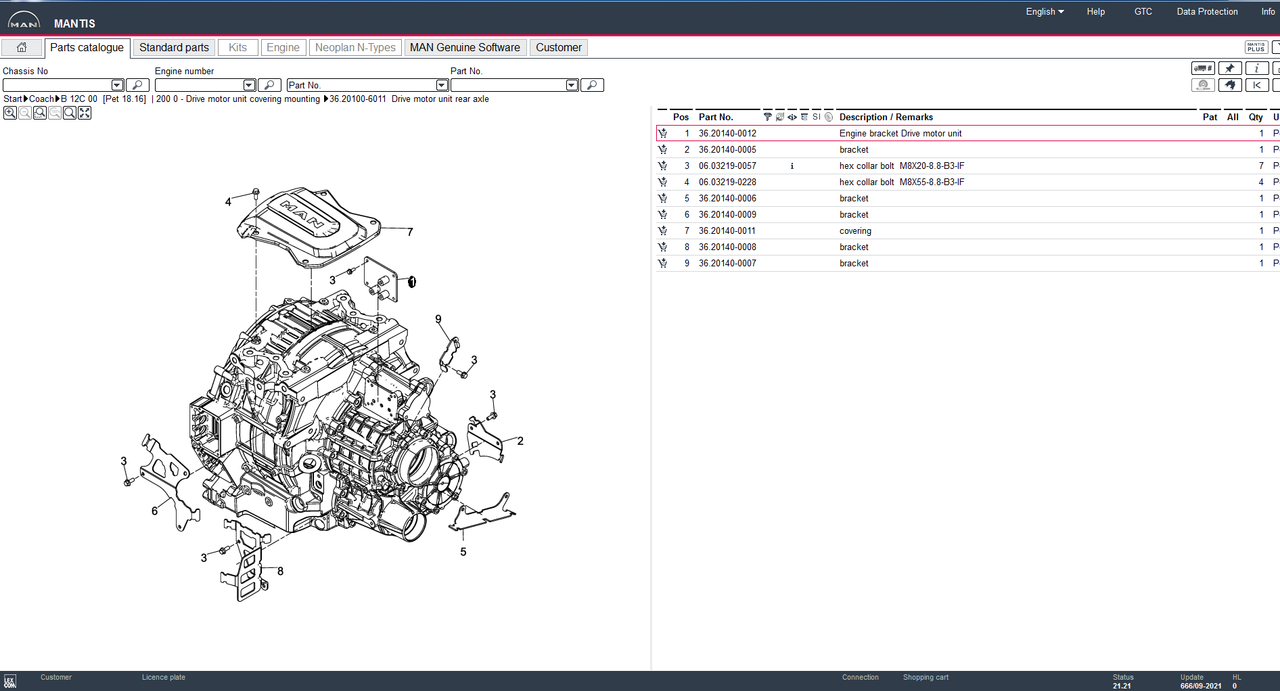Select part number 36.20140-0005
The width and height of the screenshot is (1280, 691).
[727, 150]
